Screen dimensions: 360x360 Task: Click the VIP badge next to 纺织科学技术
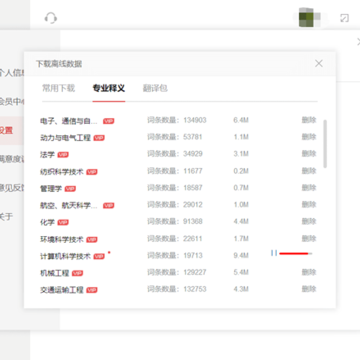(92, 172)
